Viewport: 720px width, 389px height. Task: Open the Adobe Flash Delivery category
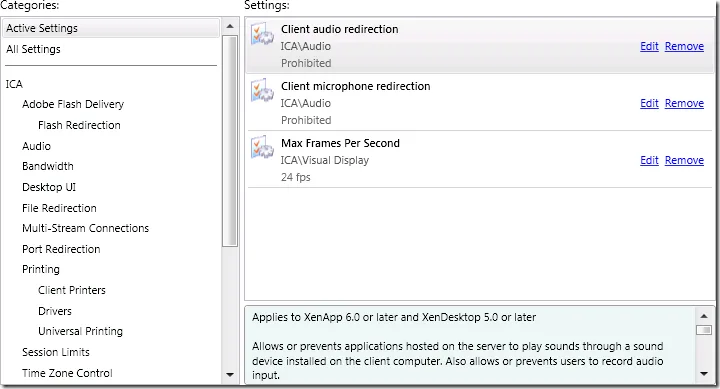coord(73,104)
